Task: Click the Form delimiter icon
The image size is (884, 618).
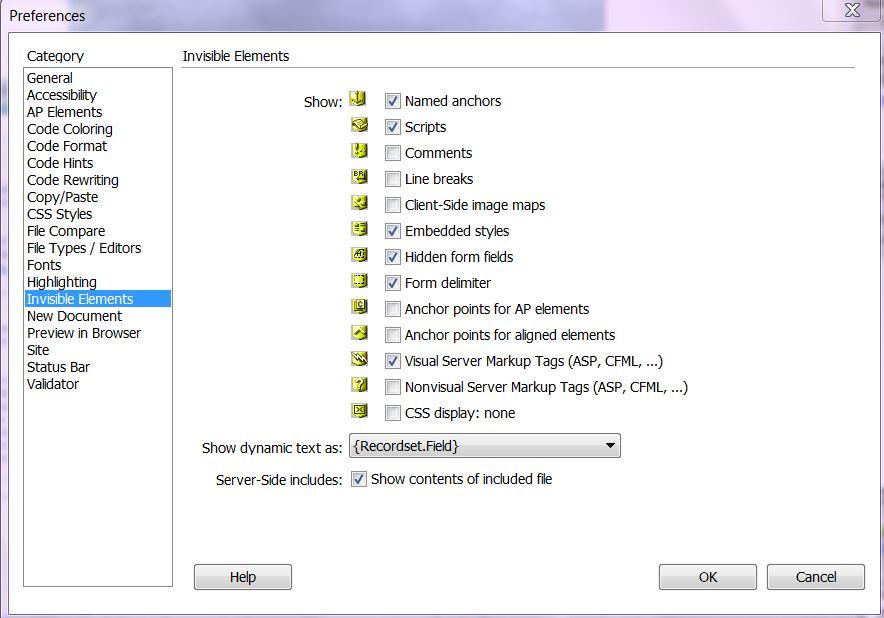Action: 359,280
